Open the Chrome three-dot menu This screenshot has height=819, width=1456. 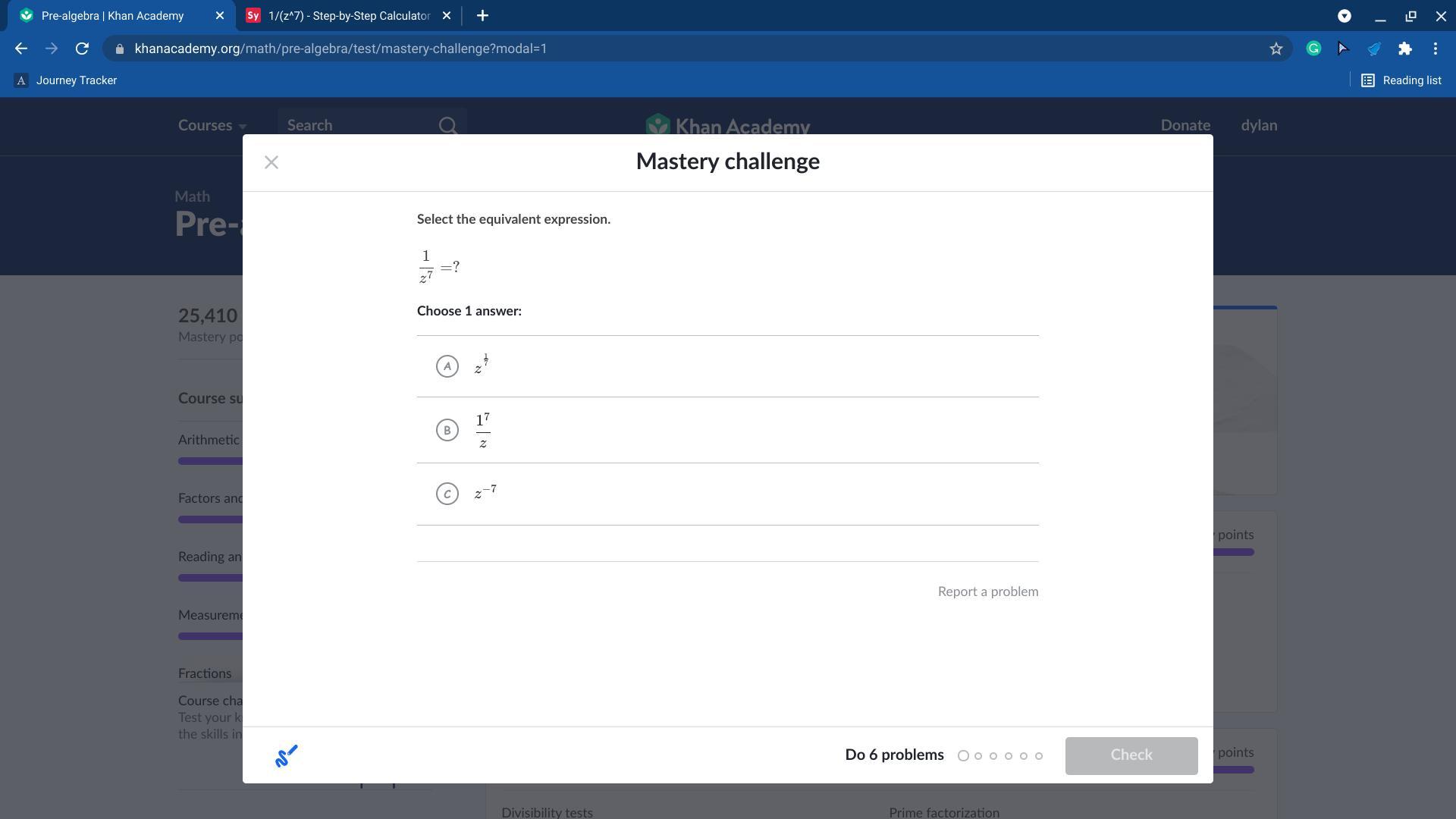pyautogui.click(x=1435, y=49)
